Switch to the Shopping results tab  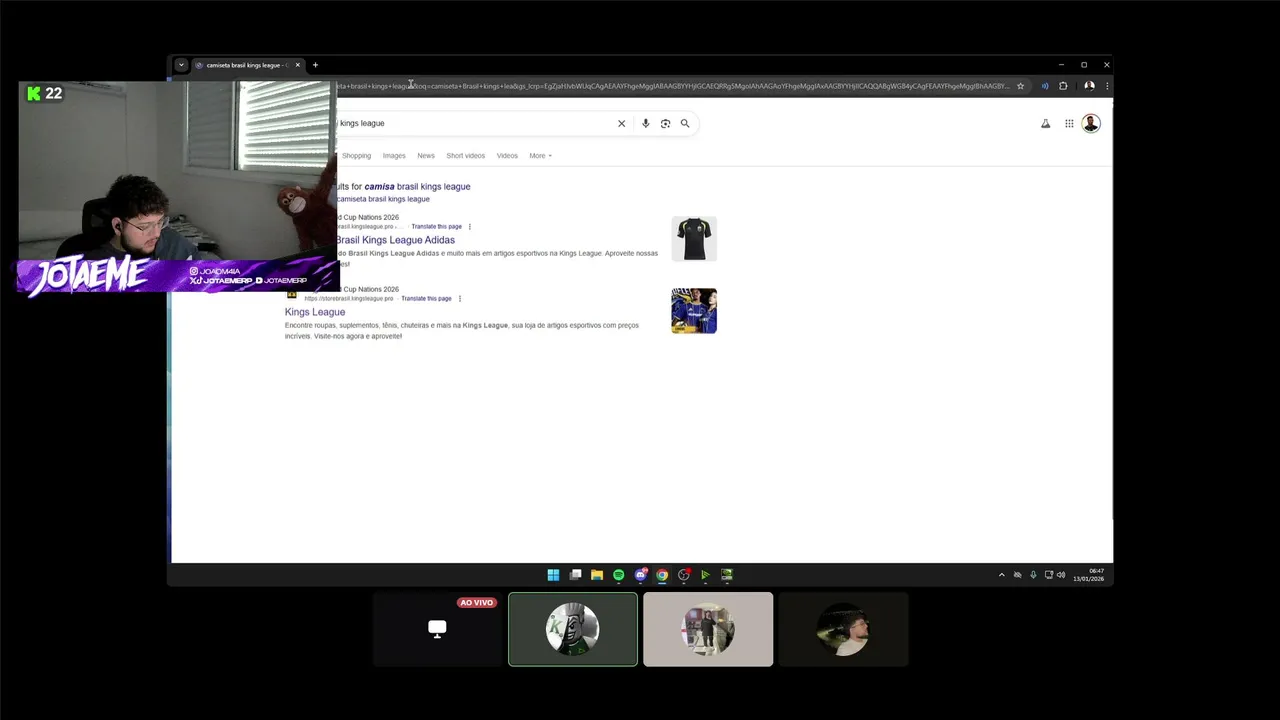[356, 156]
